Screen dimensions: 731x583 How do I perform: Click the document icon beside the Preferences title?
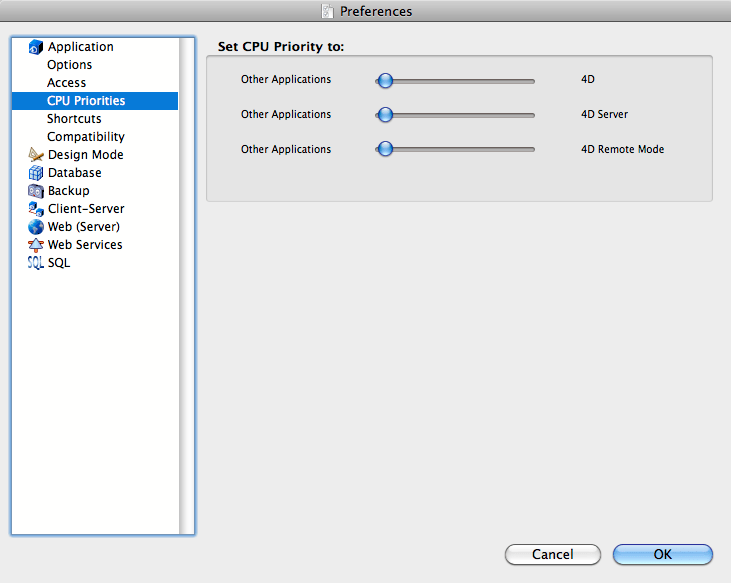(x=328, y=11)
